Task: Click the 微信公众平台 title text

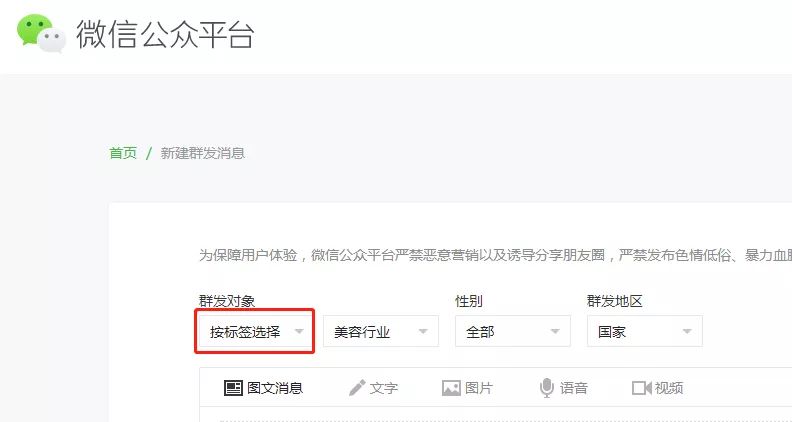Action: point(165,34)
